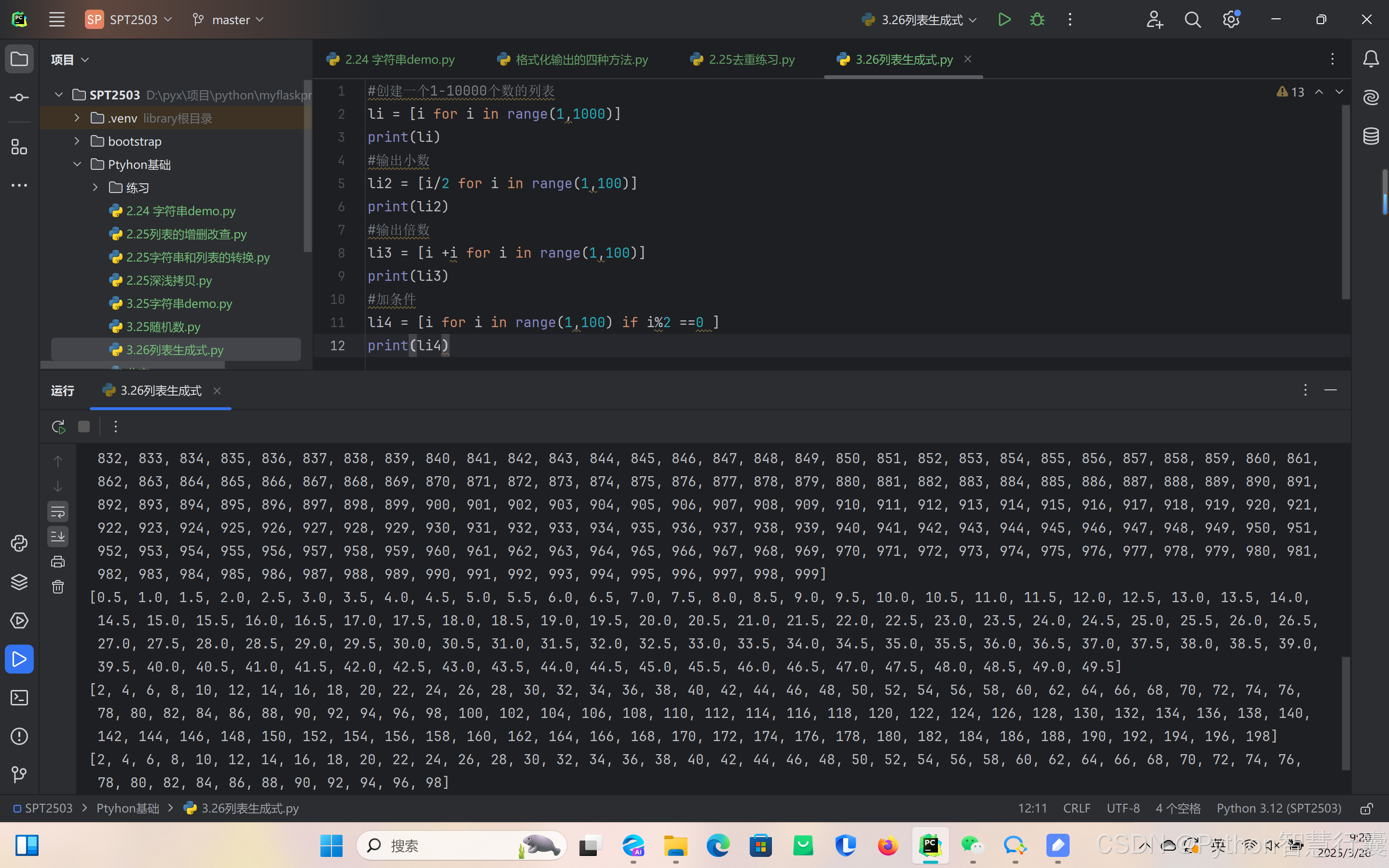The width and height of the screenshot is (1389, 868).
Task: Open the Notifications bell panel
Action: [x=1371, y=59]
